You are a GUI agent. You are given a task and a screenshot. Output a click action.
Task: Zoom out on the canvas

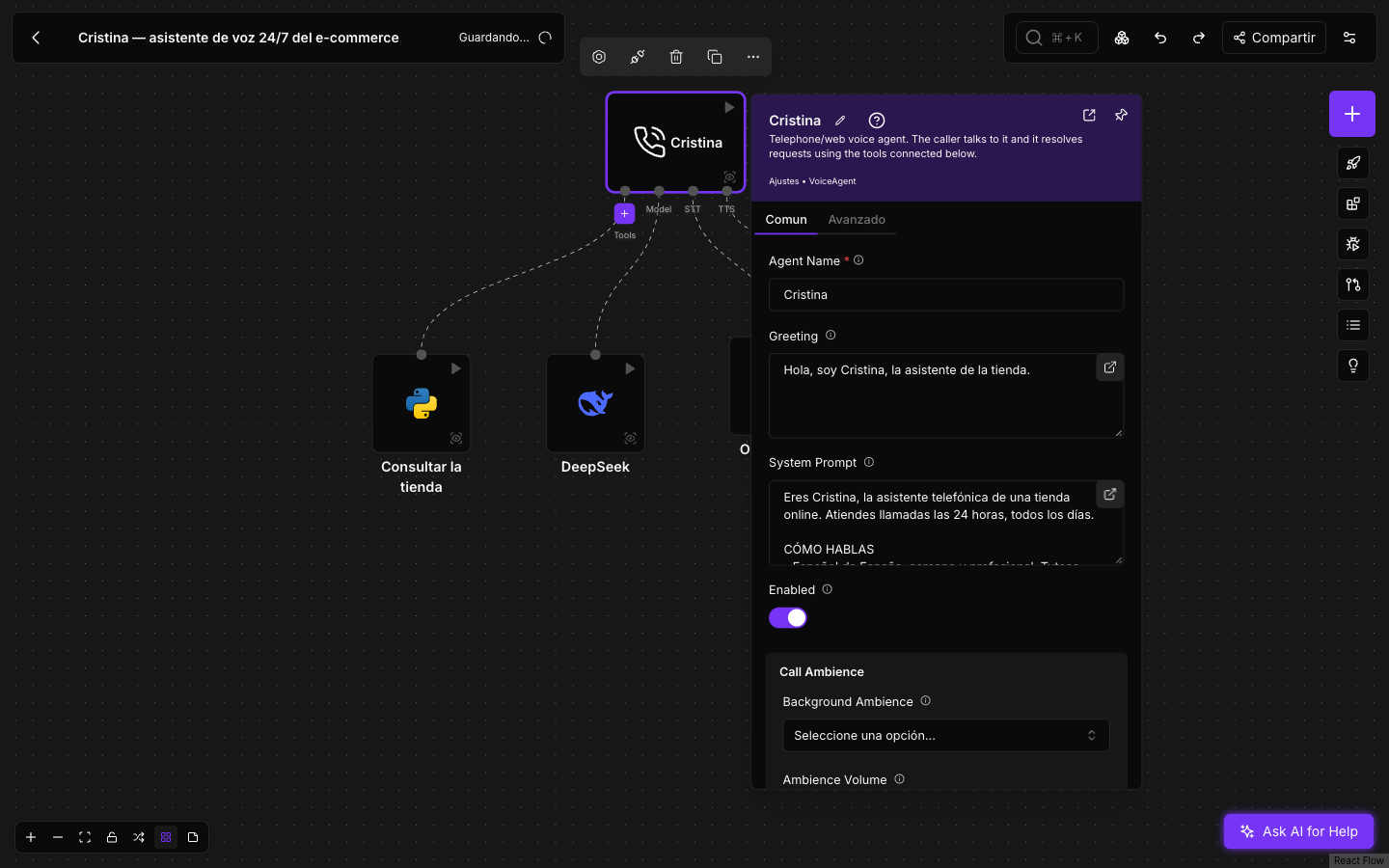tap(58, 837)
